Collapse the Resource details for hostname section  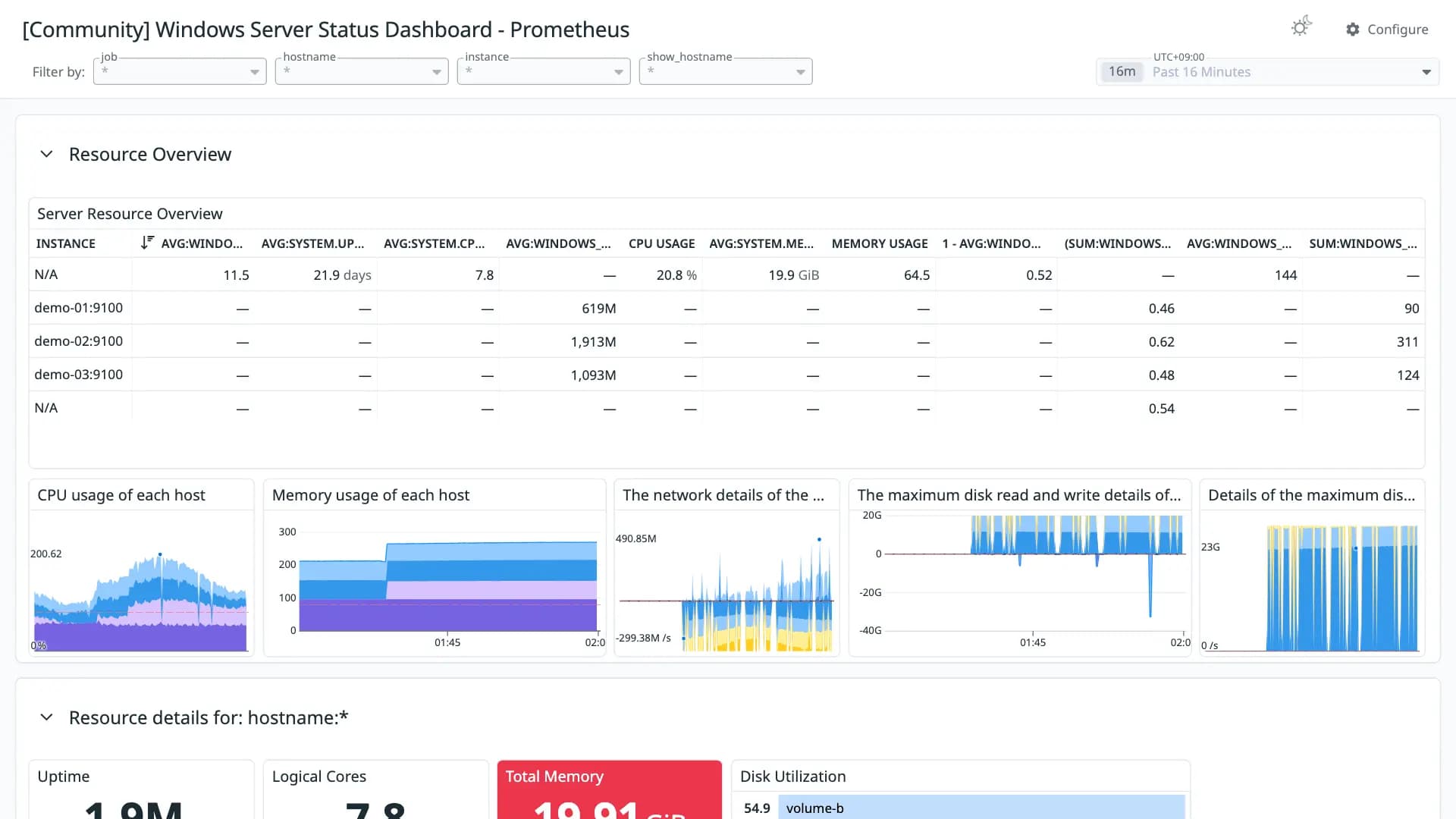46,717
